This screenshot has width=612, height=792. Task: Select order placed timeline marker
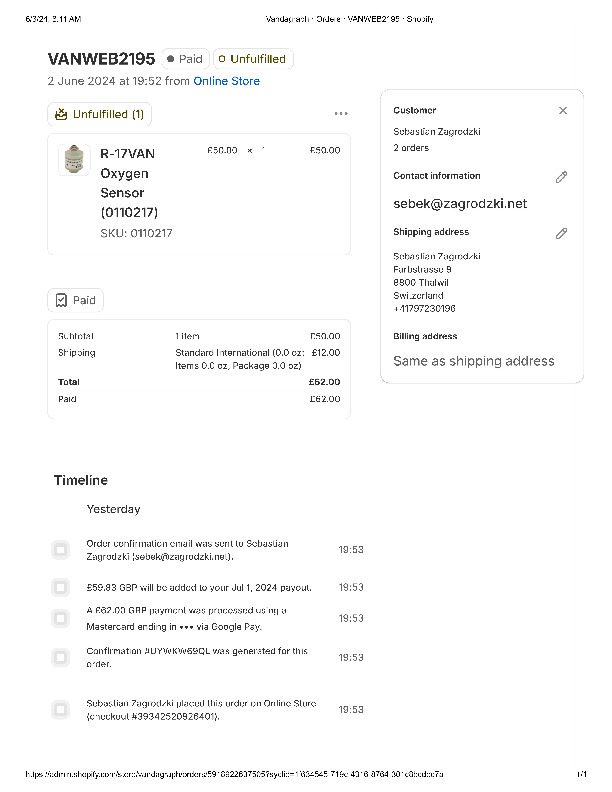[61, 709]
